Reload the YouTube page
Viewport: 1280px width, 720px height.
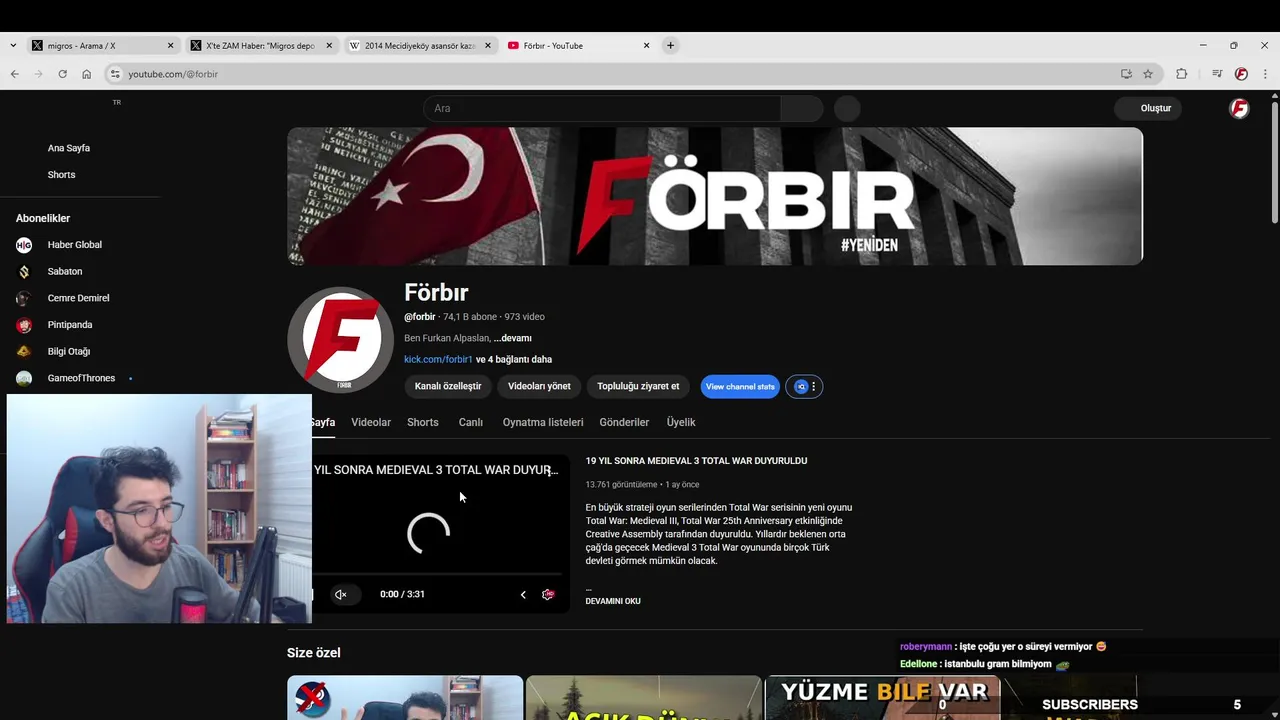62,74
